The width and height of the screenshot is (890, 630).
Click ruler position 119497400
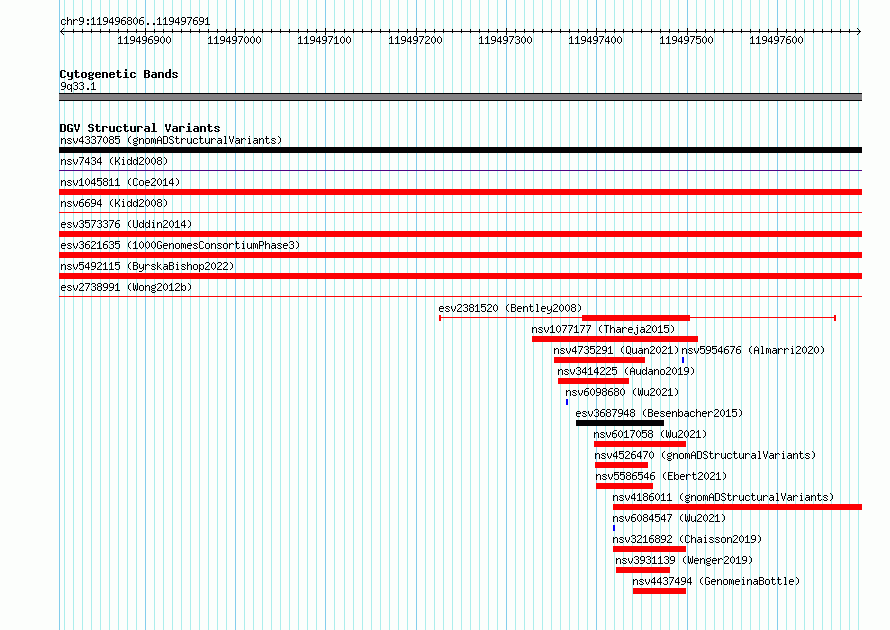tap(595, 40)
